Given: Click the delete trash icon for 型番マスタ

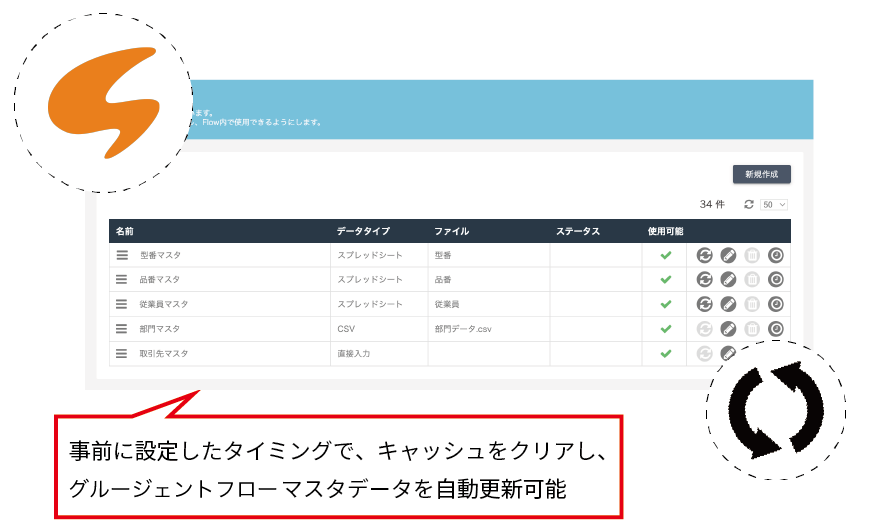Looking at the screenshot, I should 752,255.
